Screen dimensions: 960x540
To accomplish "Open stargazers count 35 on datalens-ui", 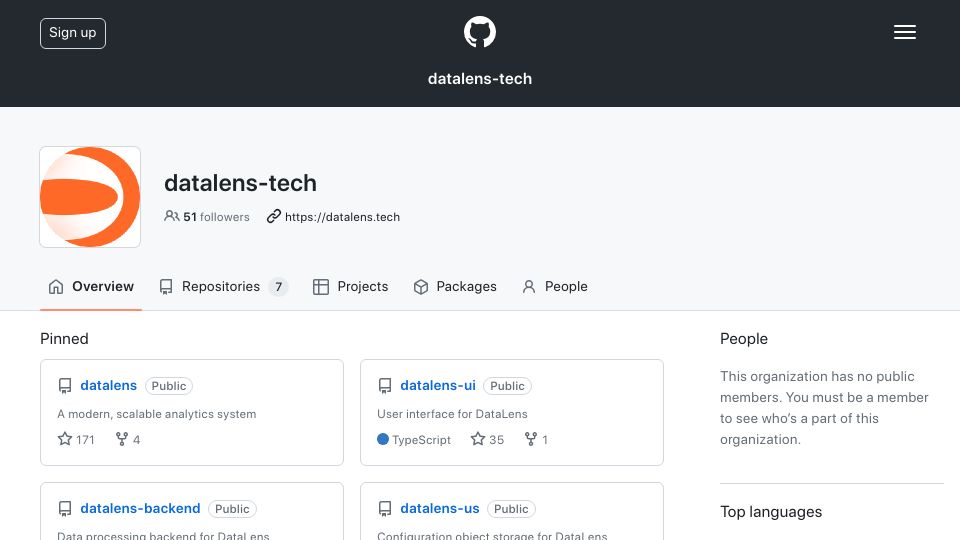I will pos(487,439).
